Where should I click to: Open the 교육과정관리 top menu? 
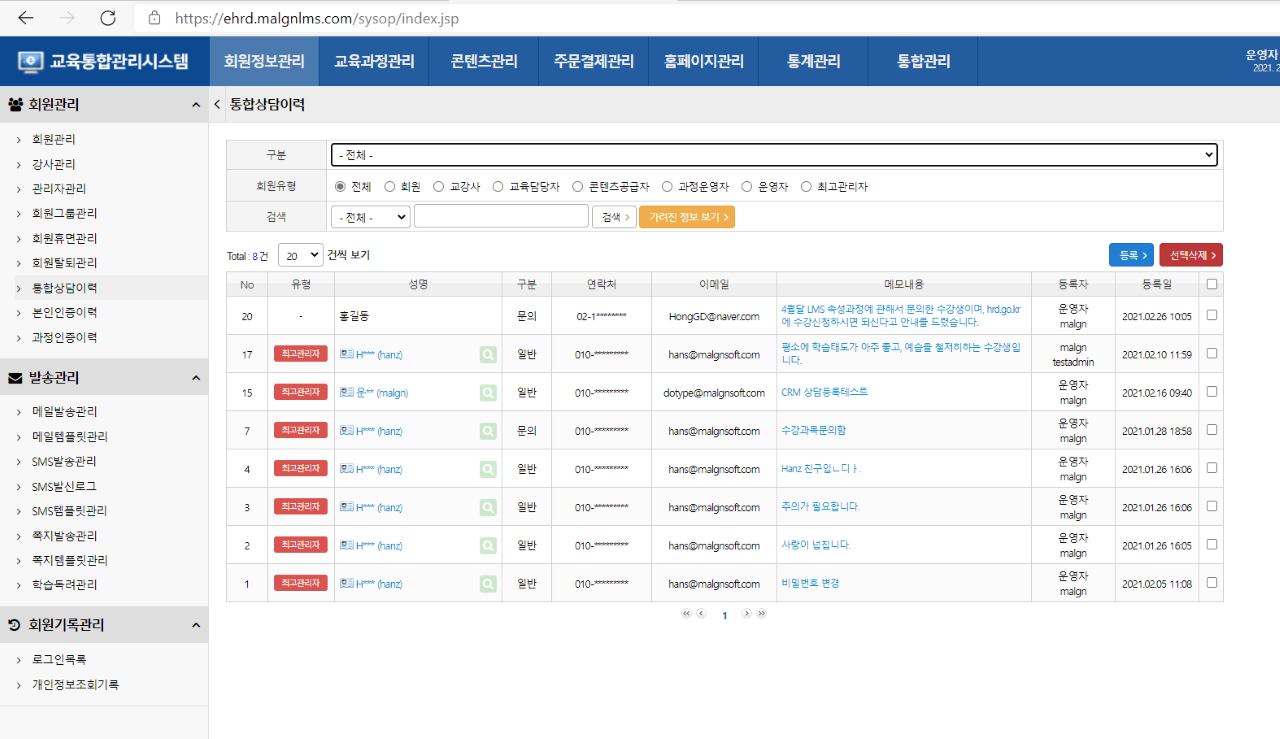click(x=374, y=61)
